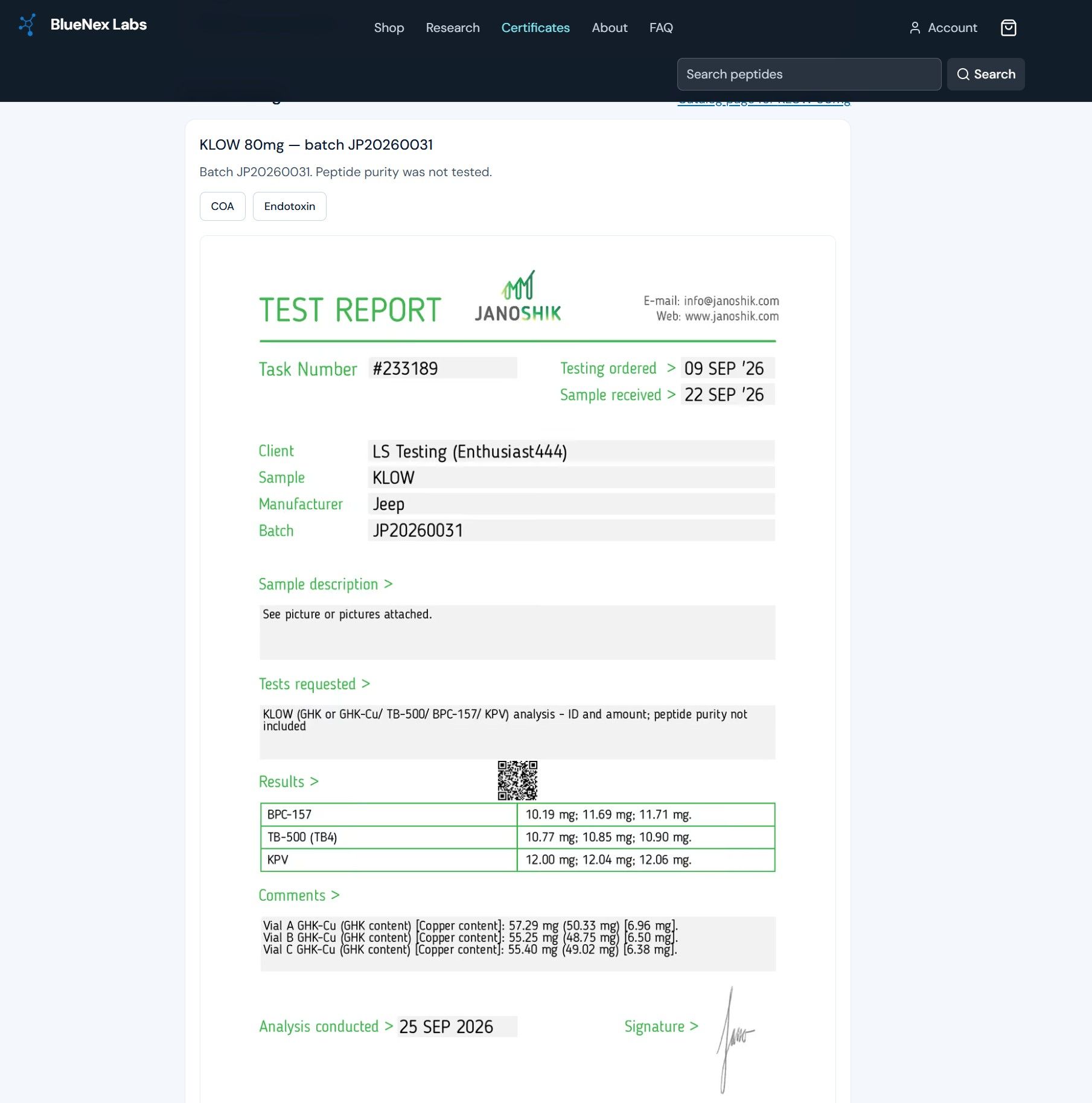Click the Testing ordered date 09 SEP '26
This screenshot has height=1103, width=1092.
click(x=724, y=368)
